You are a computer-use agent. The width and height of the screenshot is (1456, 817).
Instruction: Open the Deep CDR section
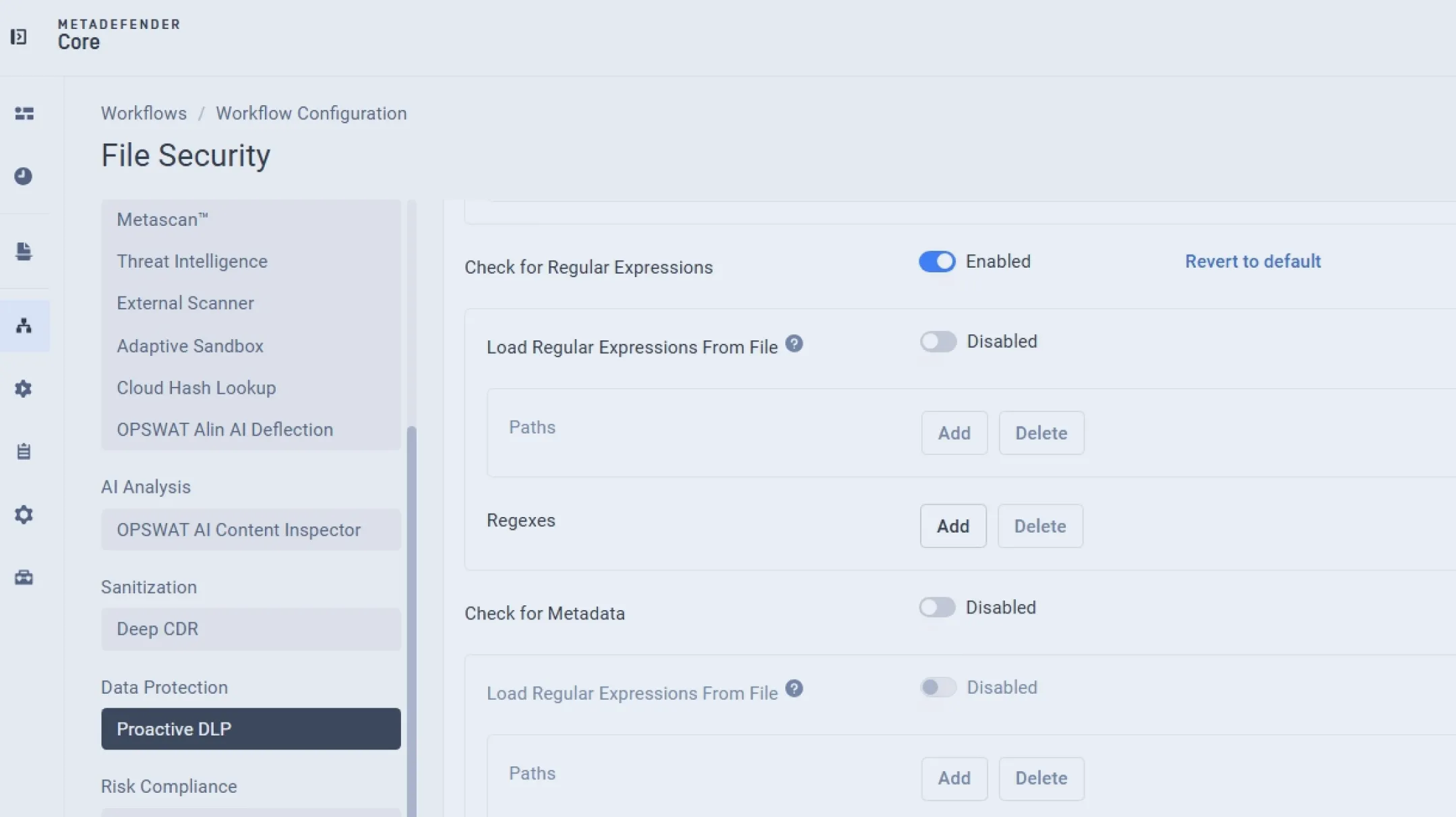click(x=251, y=629)
